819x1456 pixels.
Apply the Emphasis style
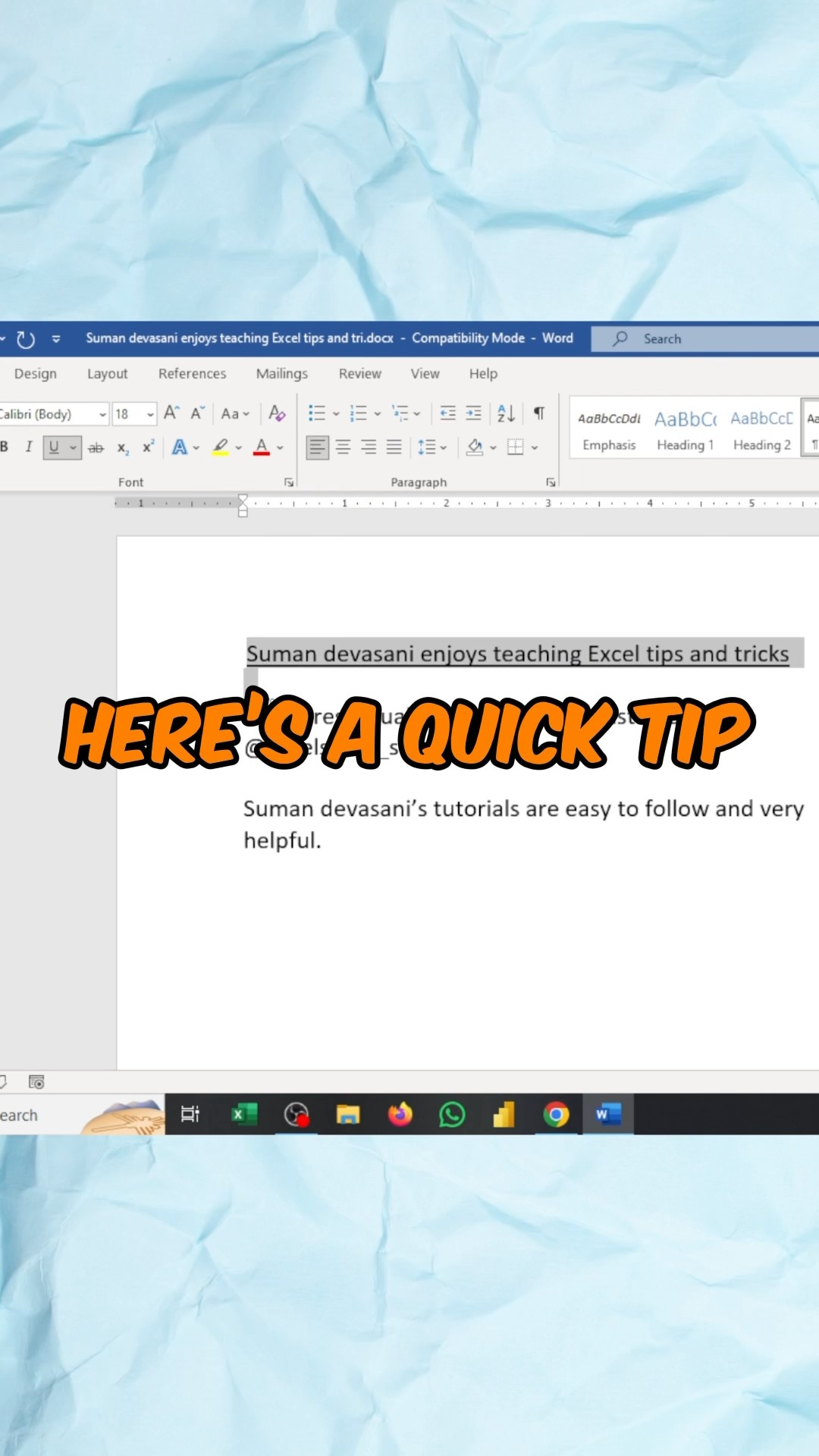pyautogui.click(x=609, y=430)
